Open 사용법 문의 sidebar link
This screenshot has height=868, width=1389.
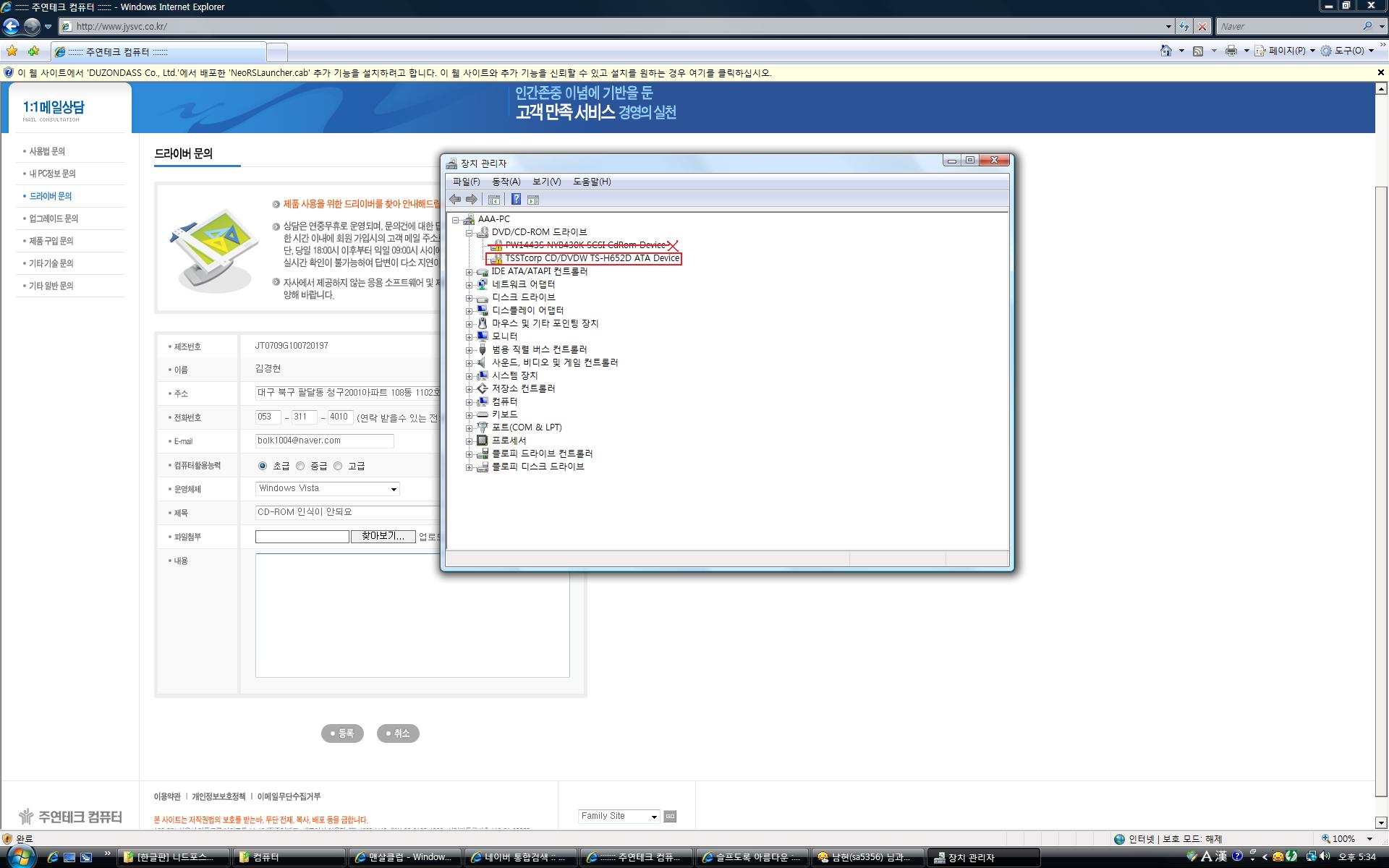(x=47, y=151)
